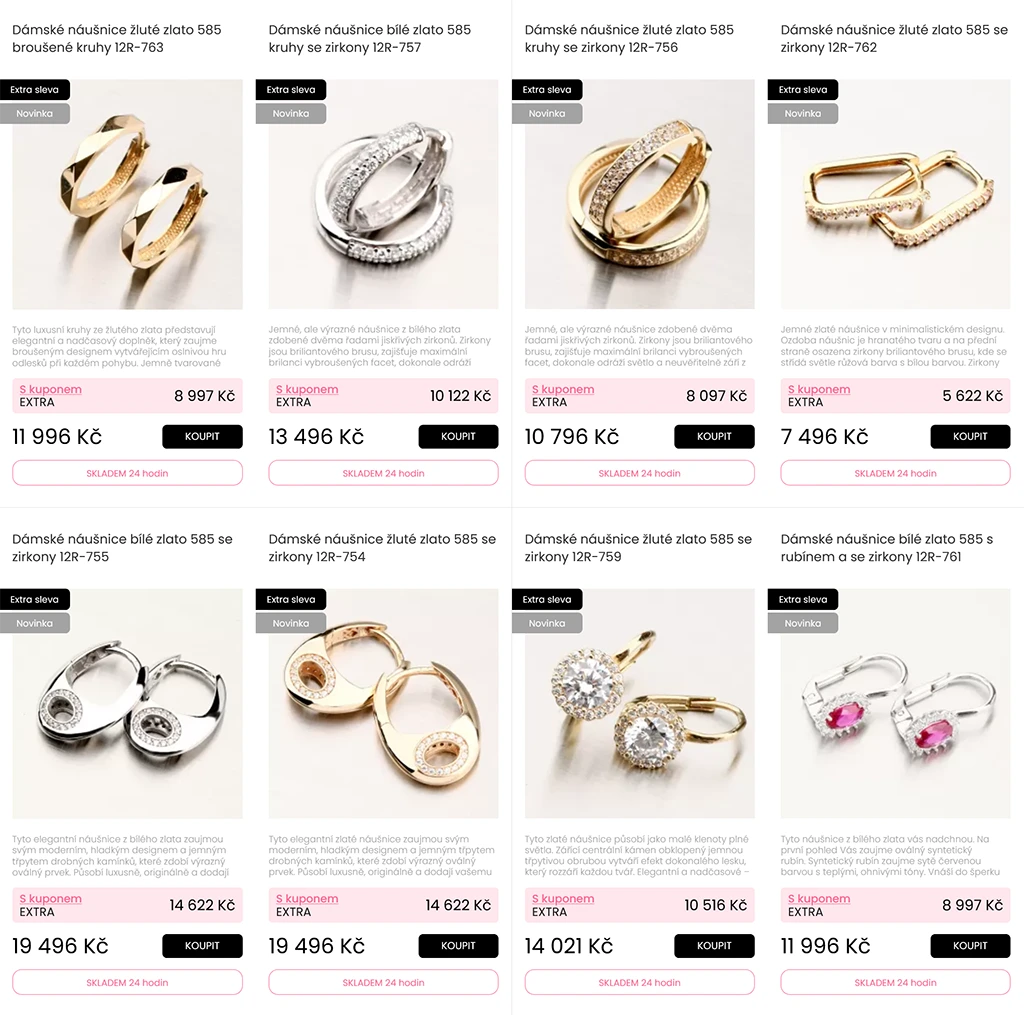The width and height of the screenshot is (1024, 1015).
Task: Open product photo of faceted gold hoops 12R-763
Action: click(127, 194)
